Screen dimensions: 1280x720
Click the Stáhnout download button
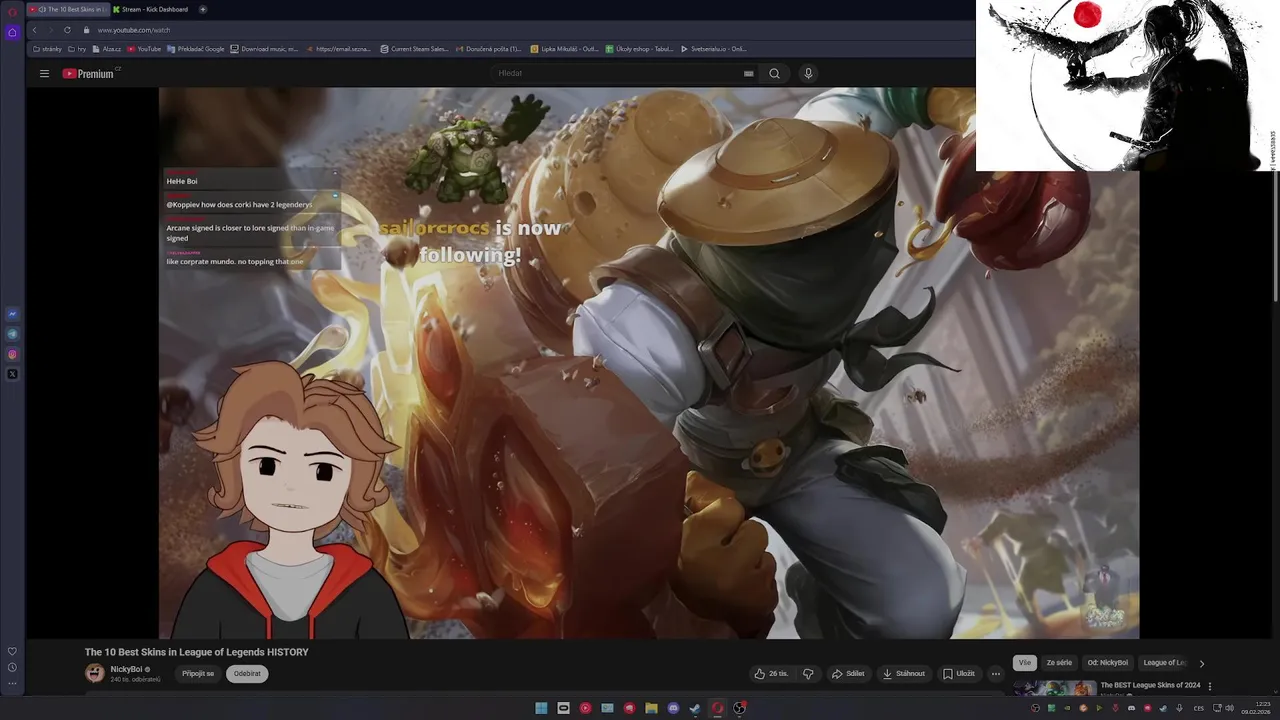tap(904, 674)
